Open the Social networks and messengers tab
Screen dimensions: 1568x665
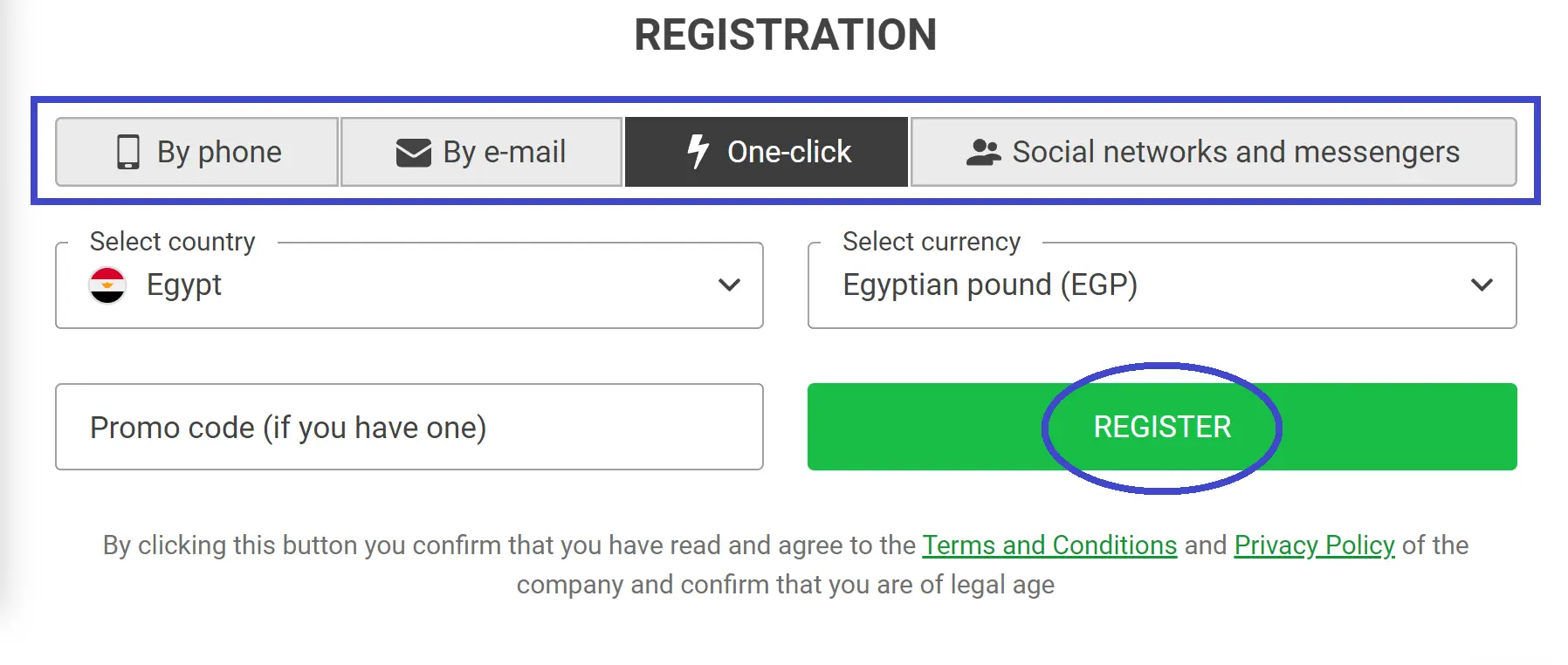(x=1214, y=152)
